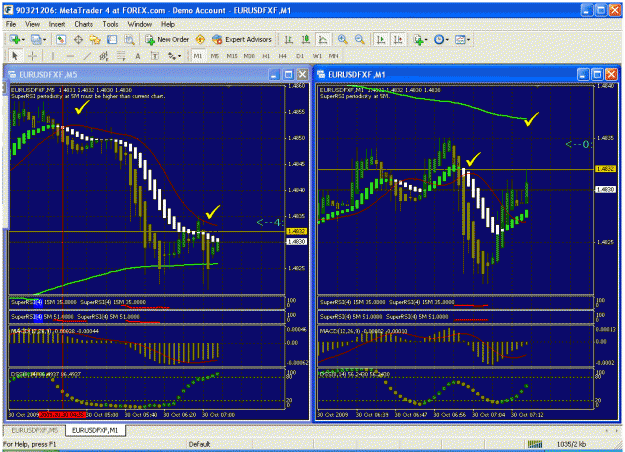This screenshot has height=452, width=625.
Task: Open the Window menu
Action: click(x=140, y=24)
